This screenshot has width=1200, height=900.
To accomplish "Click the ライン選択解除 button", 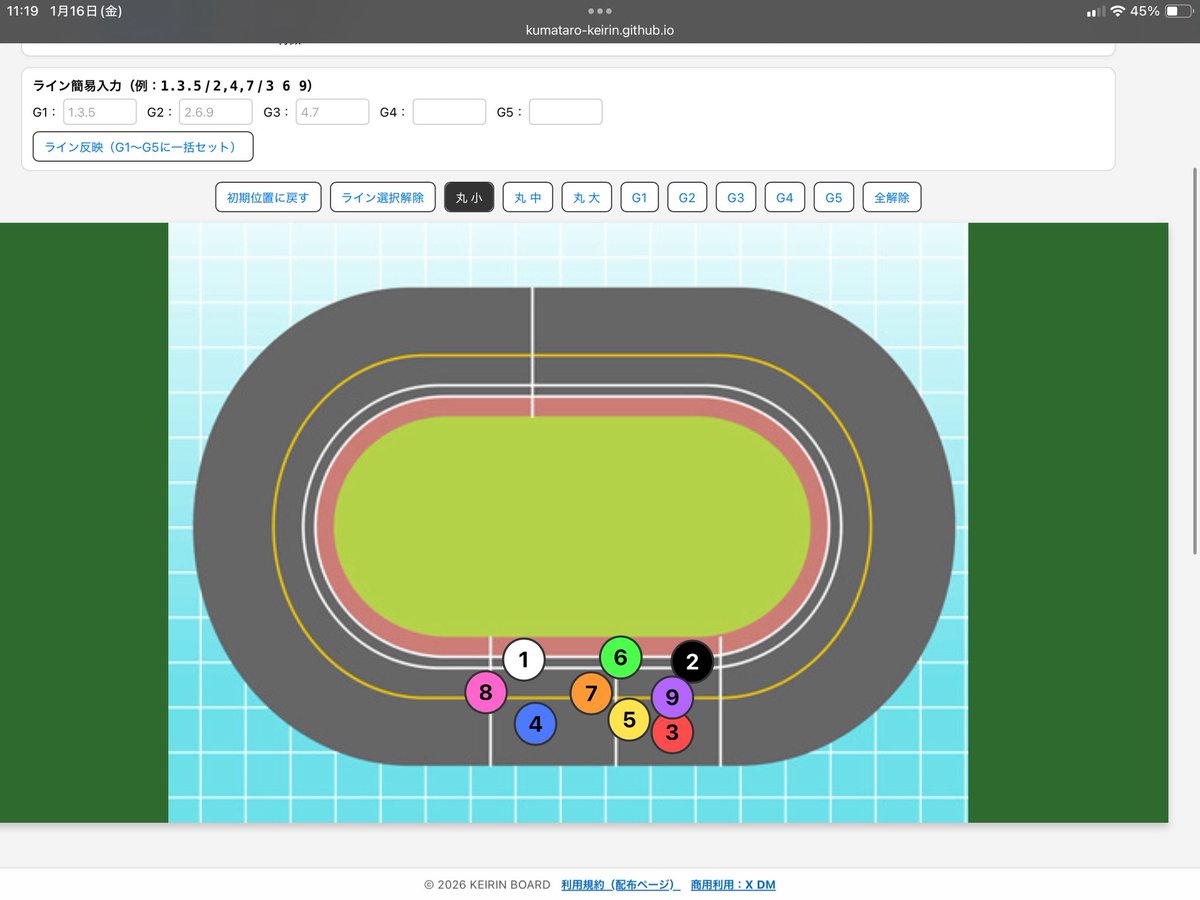I will (x=383, y=198).
